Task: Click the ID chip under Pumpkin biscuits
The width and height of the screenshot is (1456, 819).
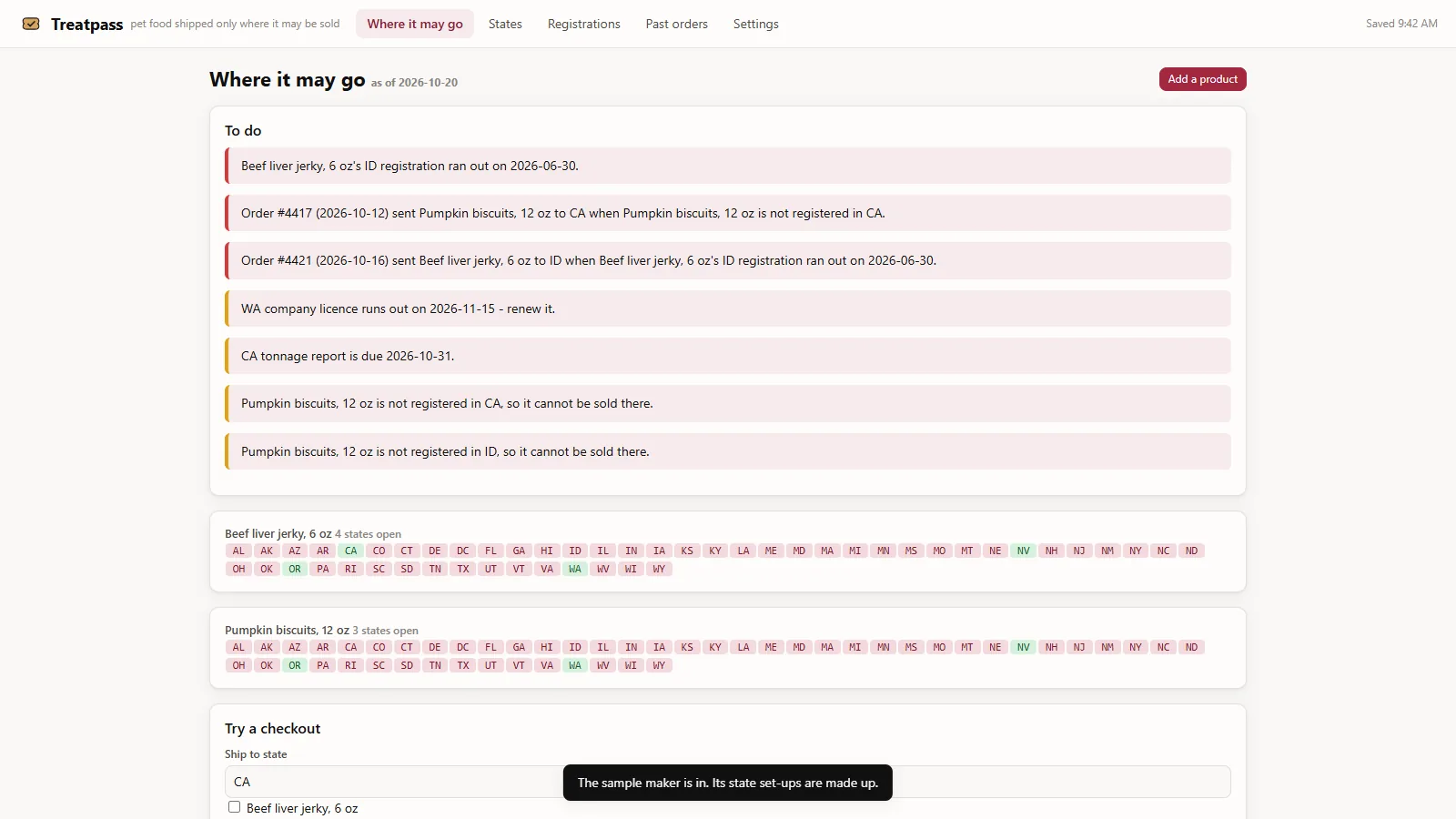Action: [575, 647]
